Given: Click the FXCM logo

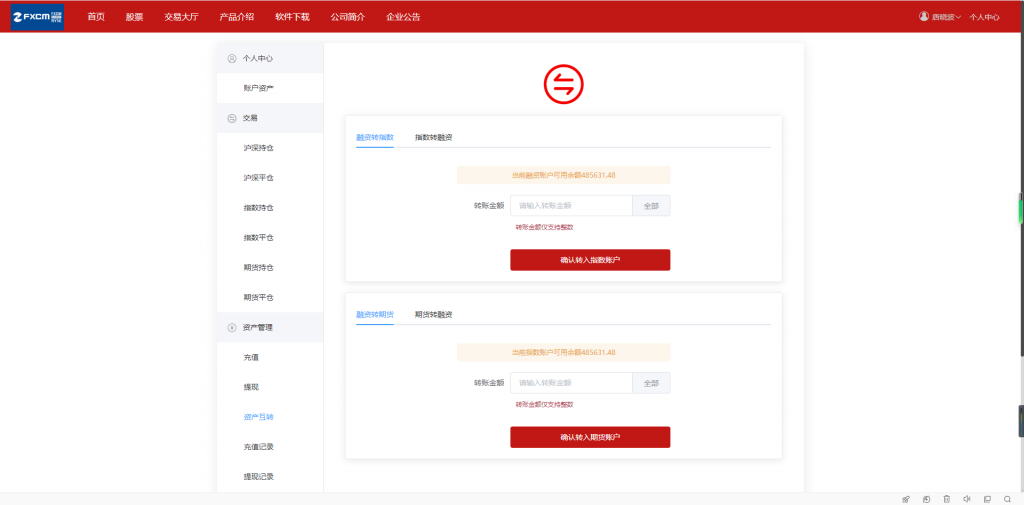Looking at the screenshot, I should [37, 16].
